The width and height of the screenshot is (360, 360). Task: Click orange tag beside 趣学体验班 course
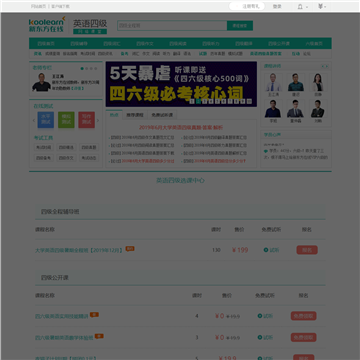(99, 336)
